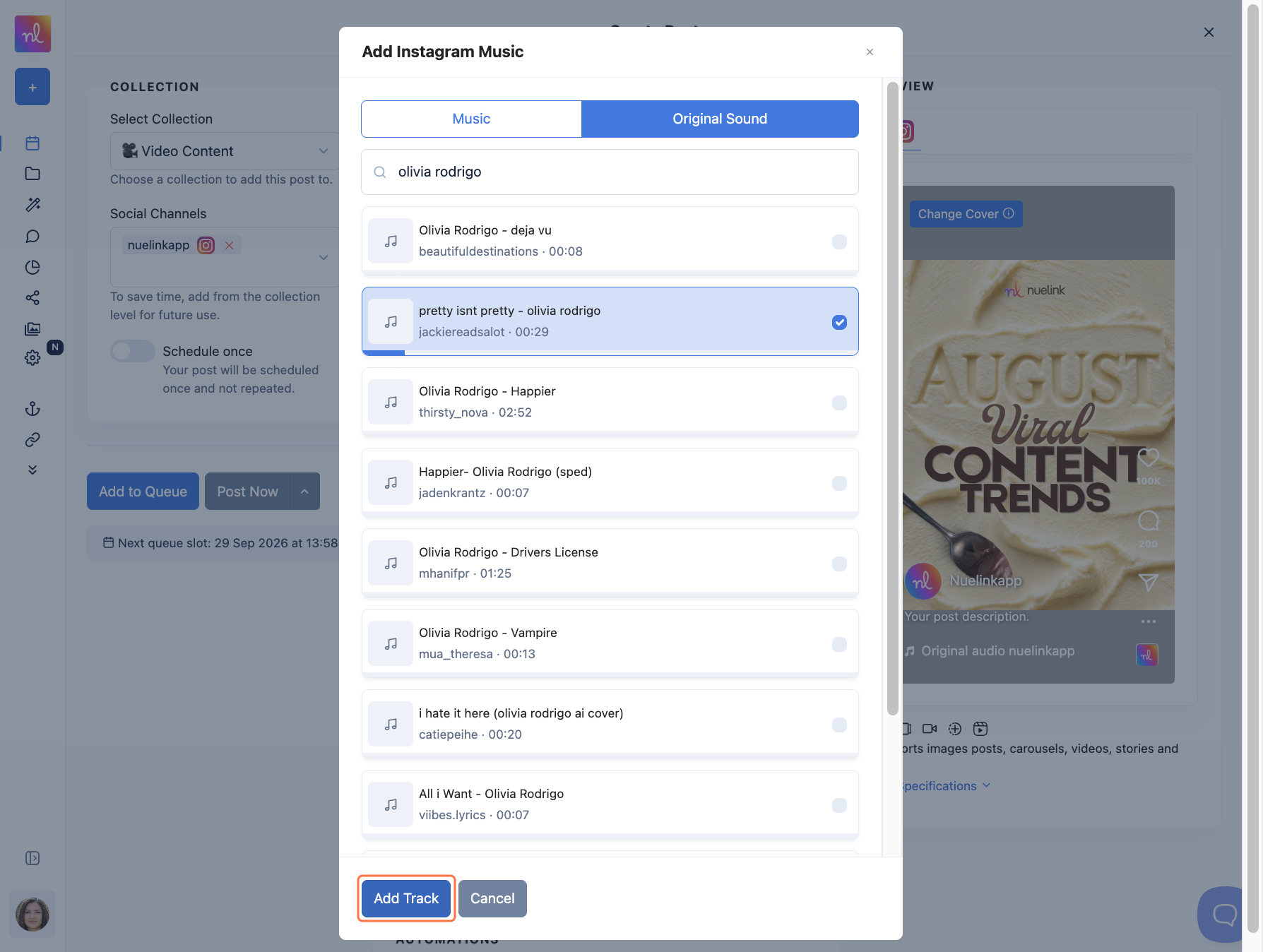Click the blue plus create button

point(32,87)
